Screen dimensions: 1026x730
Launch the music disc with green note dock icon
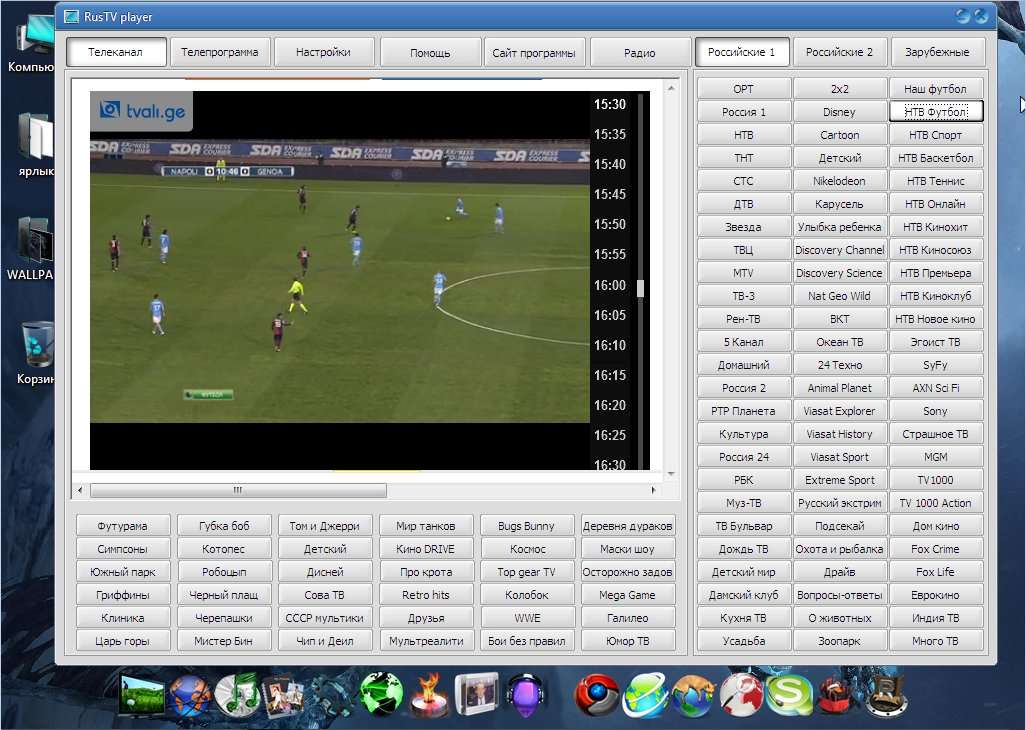click(238, 695)
